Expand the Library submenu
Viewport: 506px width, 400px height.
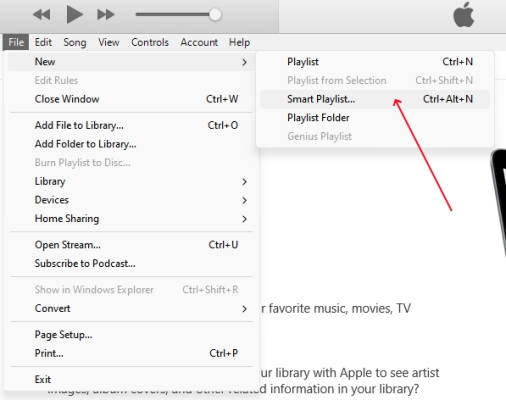click(x=131, y=181)
